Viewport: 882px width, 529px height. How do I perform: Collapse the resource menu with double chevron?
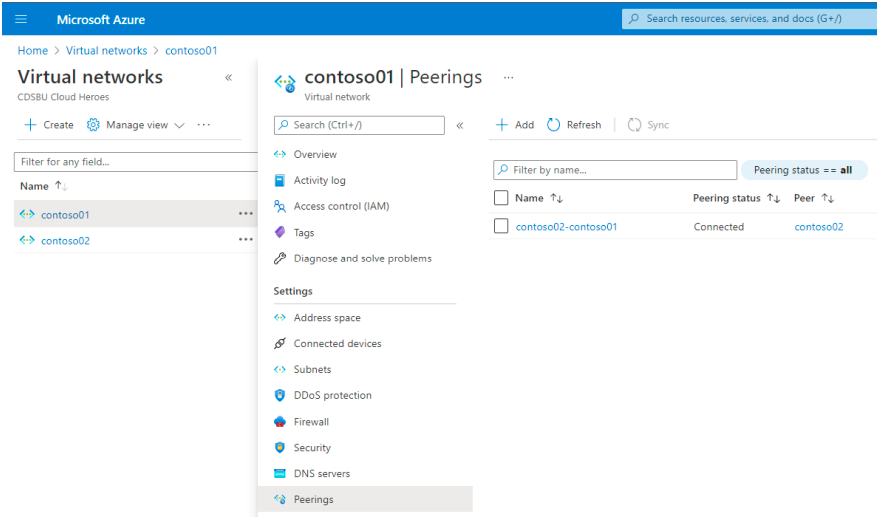click(x=460, y=125)
